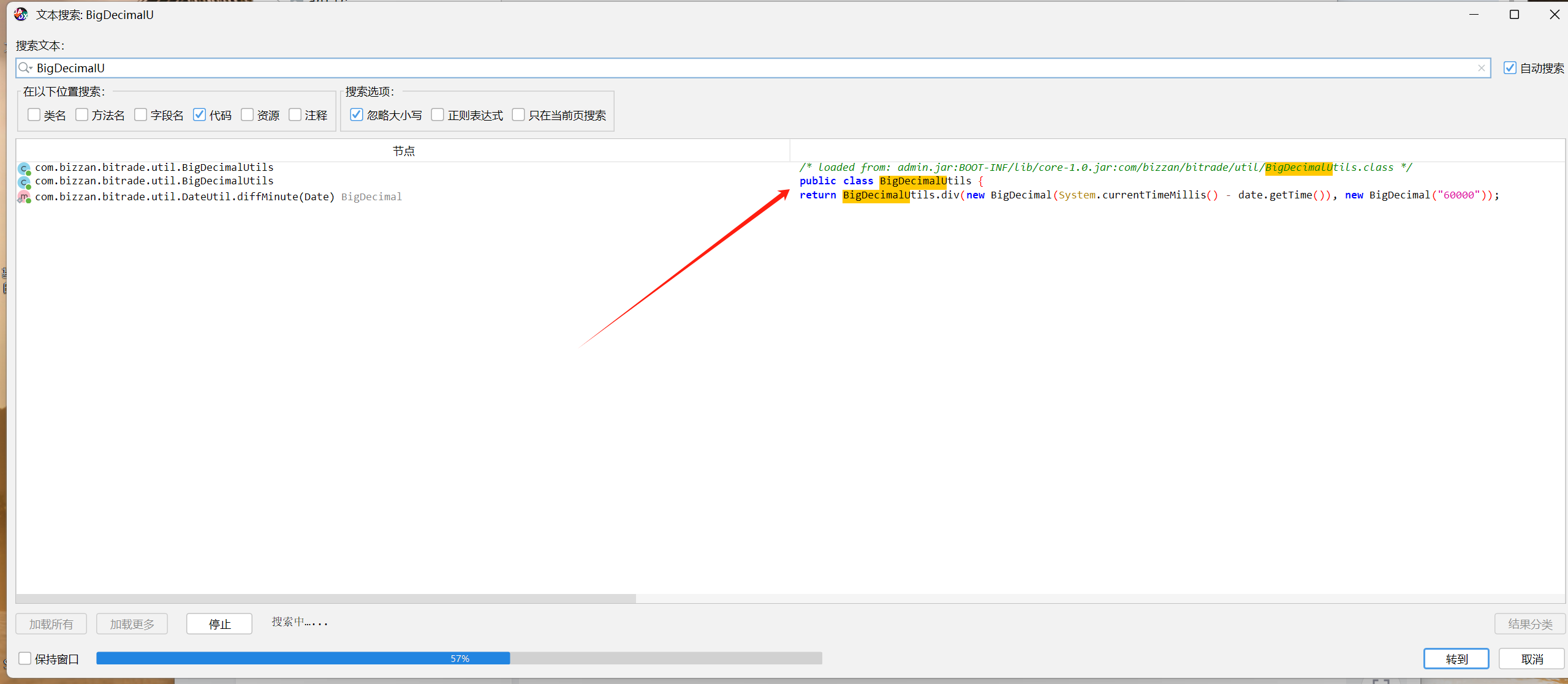Disable the 忽略大小写 option
This screenshot has width=1568, height=684.
356,115
